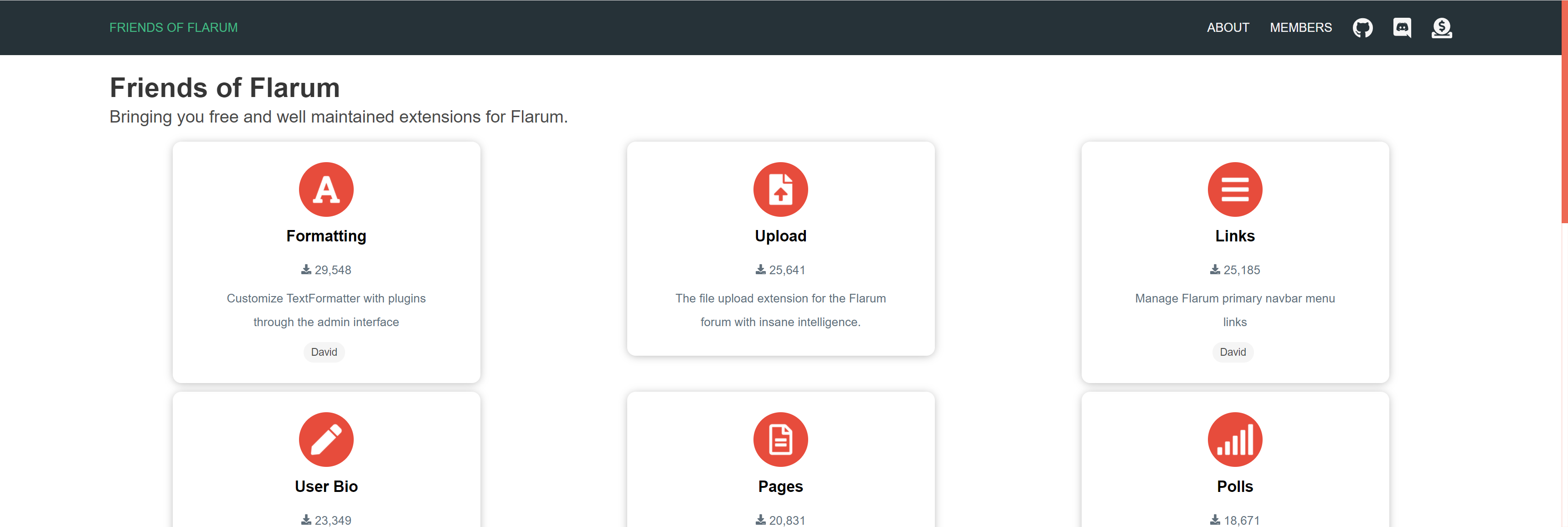Click the Formatting extension 'A' icon
Image resolution: width=1568 pixels, height=527 pixels.
(326, 189)
